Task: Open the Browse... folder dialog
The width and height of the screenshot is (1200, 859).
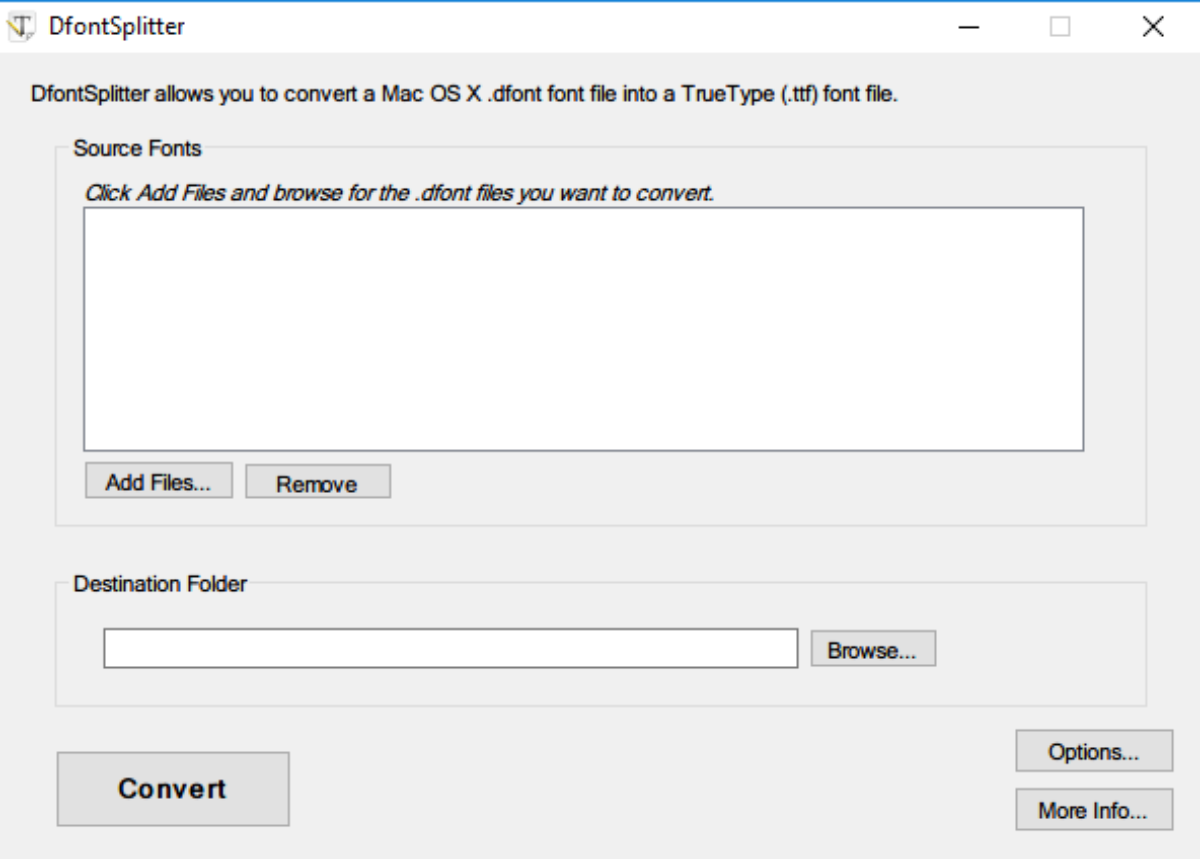Action: (872, 650)
